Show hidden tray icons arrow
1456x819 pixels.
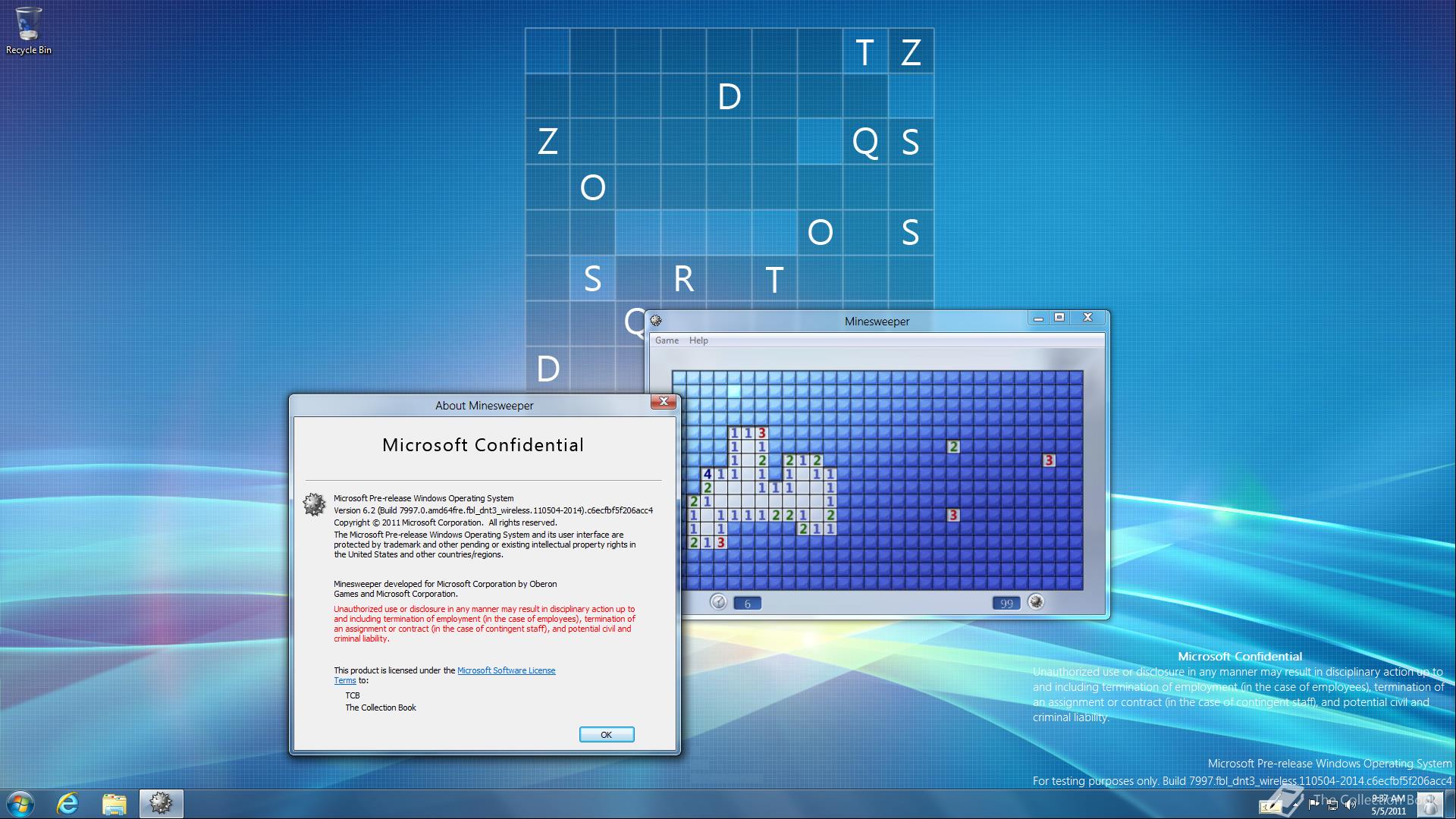coord(1294,805)
